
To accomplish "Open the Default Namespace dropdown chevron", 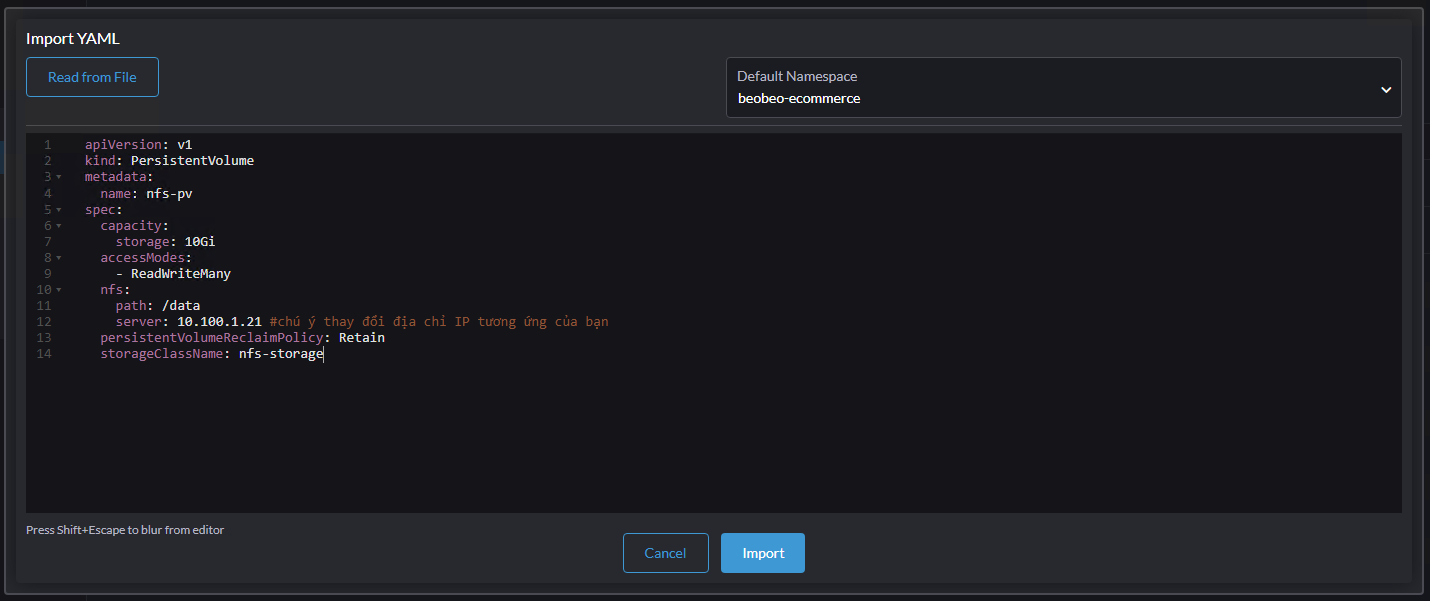I will pos(1385,89).
